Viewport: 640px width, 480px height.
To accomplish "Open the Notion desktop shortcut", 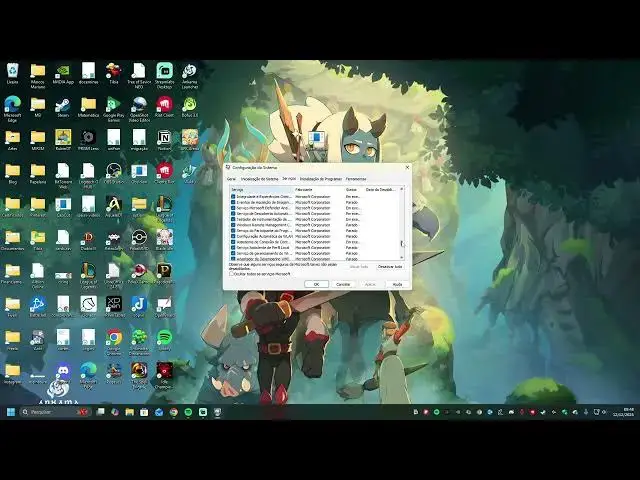I will click(164, 140).
